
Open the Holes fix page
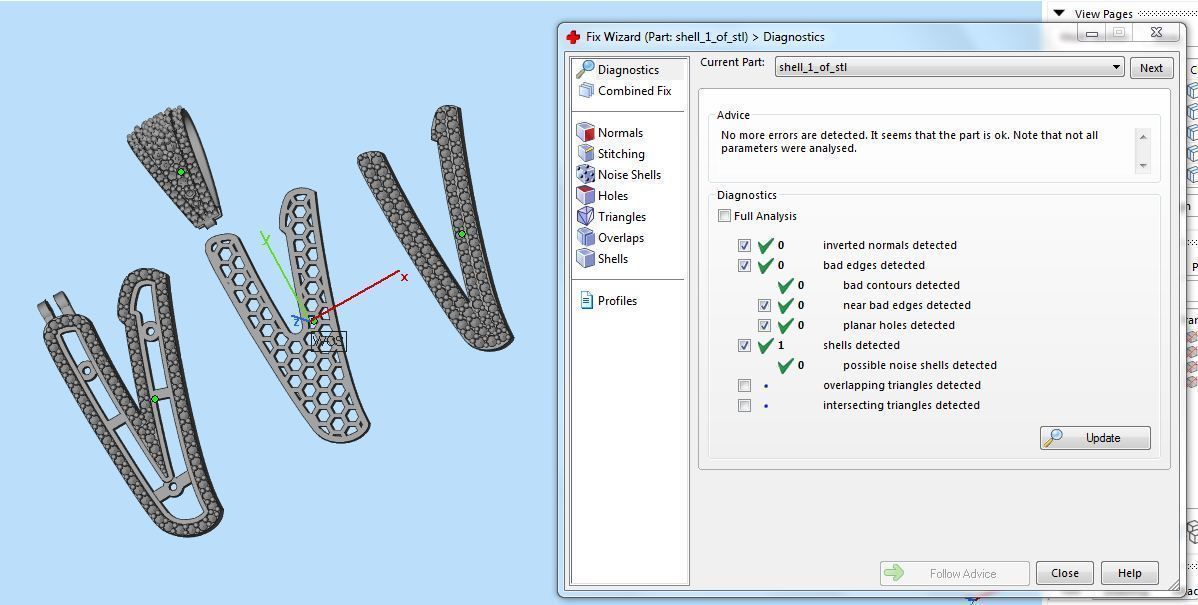point(613,196)
